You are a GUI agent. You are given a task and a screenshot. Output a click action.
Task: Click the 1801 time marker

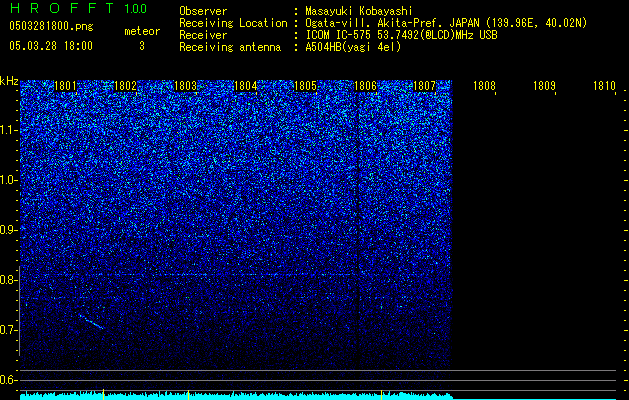65,86
